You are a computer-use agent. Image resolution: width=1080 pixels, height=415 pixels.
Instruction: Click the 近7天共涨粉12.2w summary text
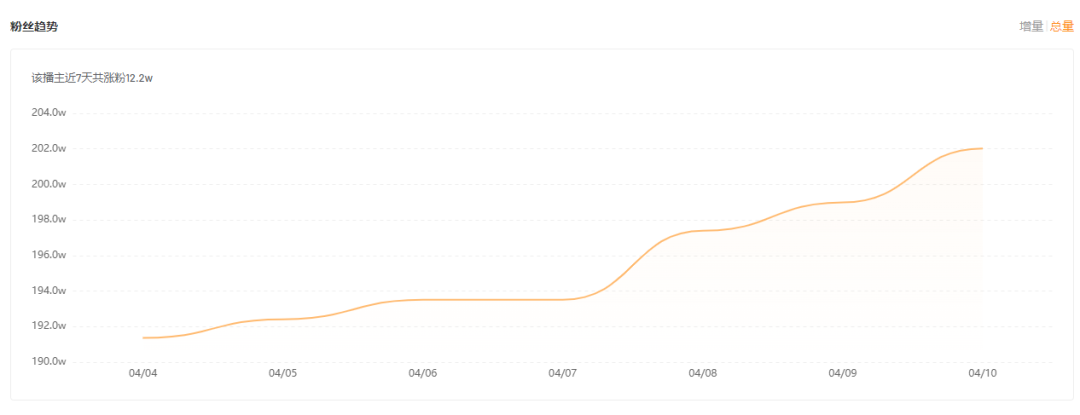click(x=92, y=78)
